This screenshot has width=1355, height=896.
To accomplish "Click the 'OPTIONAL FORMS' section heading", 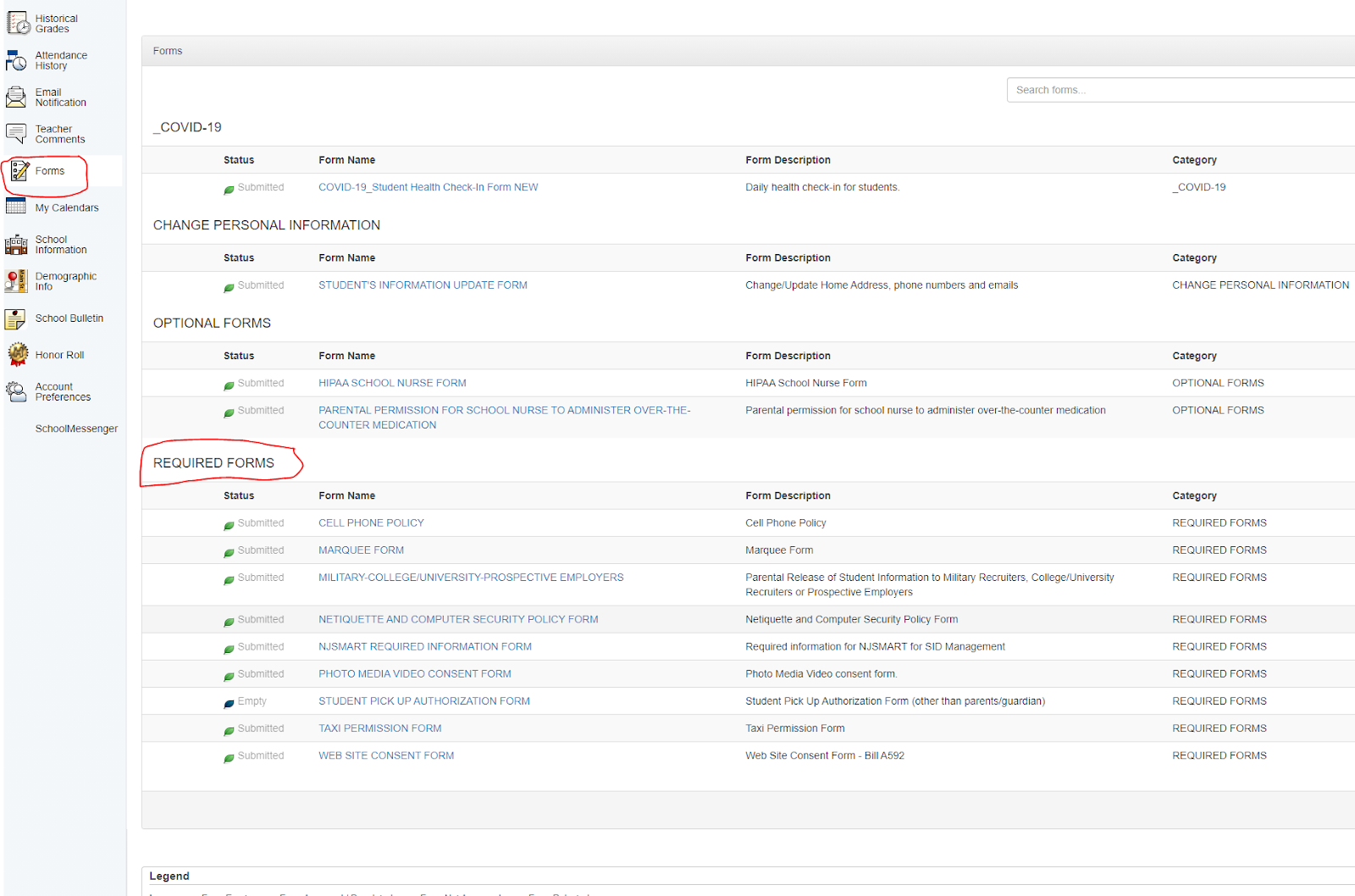I will [x=212, y=323].
